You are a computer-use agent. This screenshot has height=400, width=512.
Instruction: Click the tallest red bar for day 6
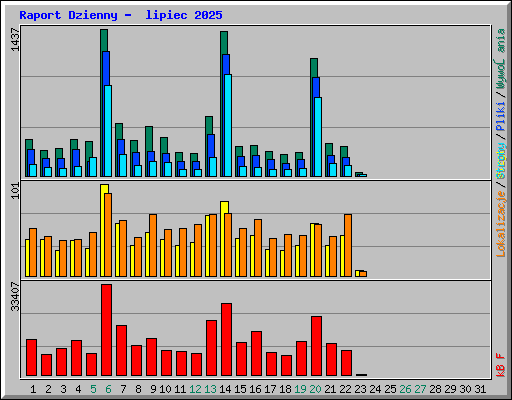point(107,330)
